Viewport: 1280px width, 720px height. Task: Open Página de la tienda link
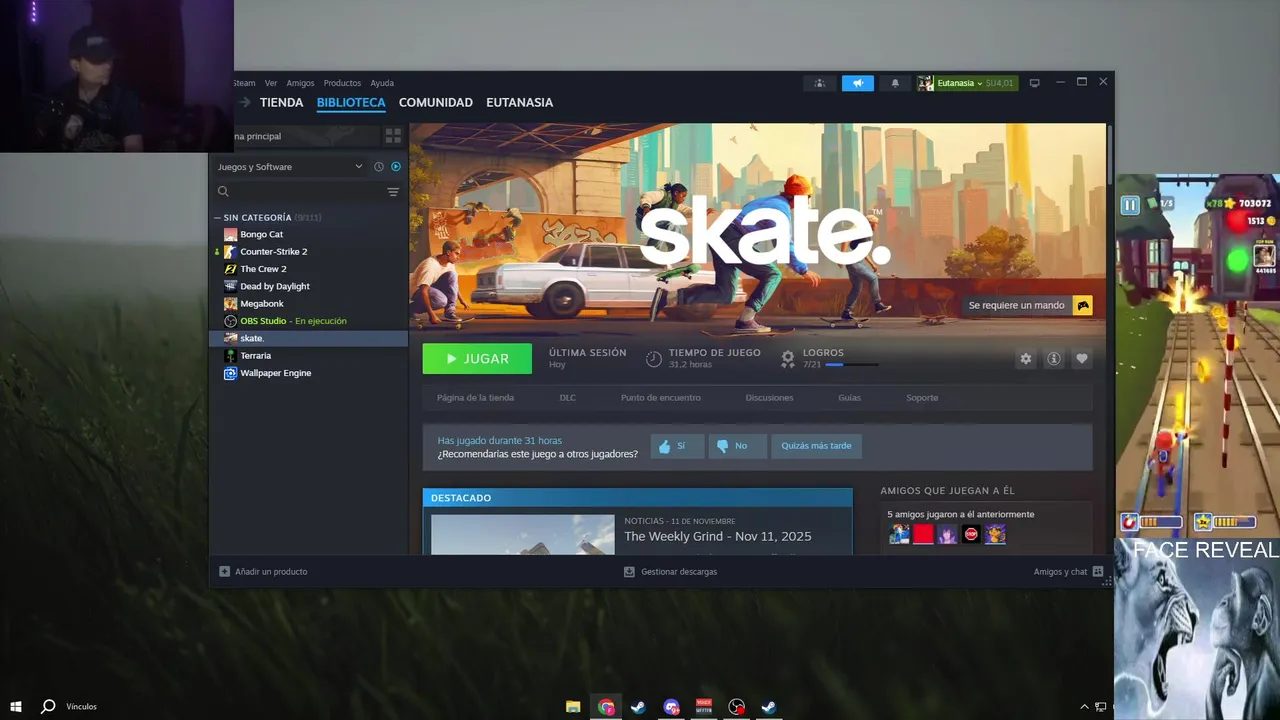[475, 397]
